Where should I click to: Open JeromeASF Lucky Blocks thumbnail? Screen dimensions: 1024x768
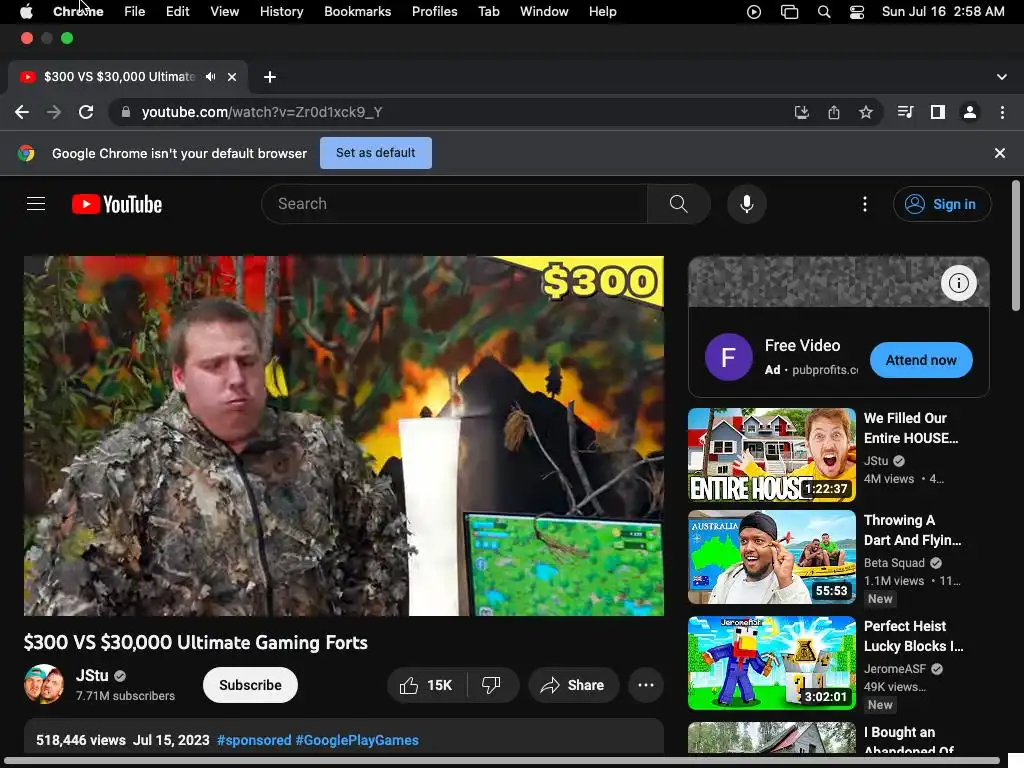[x=771, y=663]
